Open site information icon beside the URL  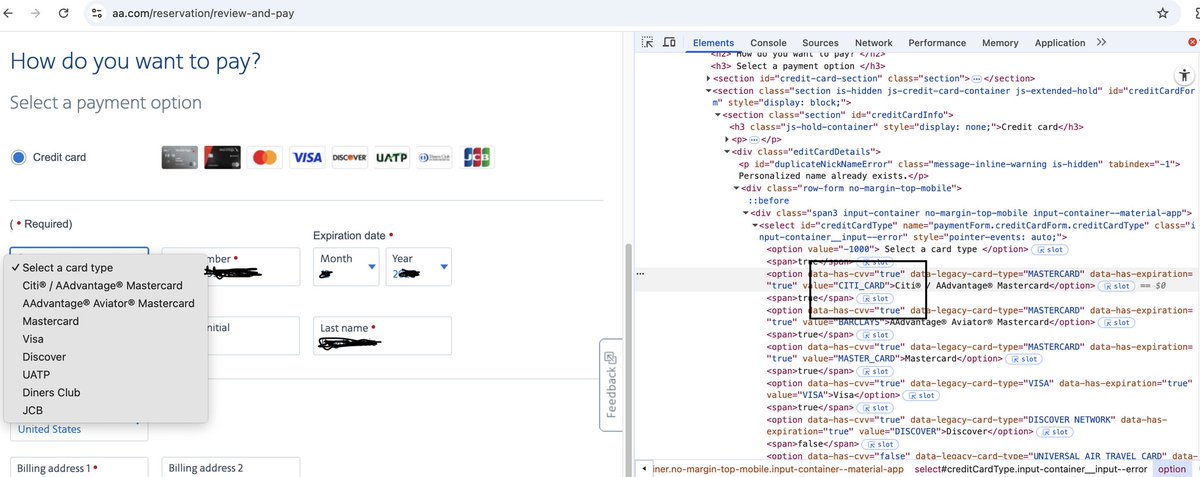coord(97,14)
